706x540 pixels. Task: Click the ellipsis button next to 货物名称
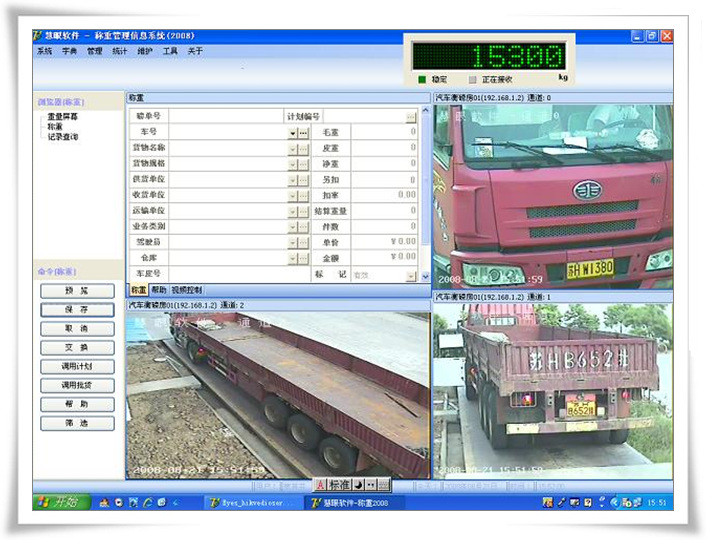point(303,149)
